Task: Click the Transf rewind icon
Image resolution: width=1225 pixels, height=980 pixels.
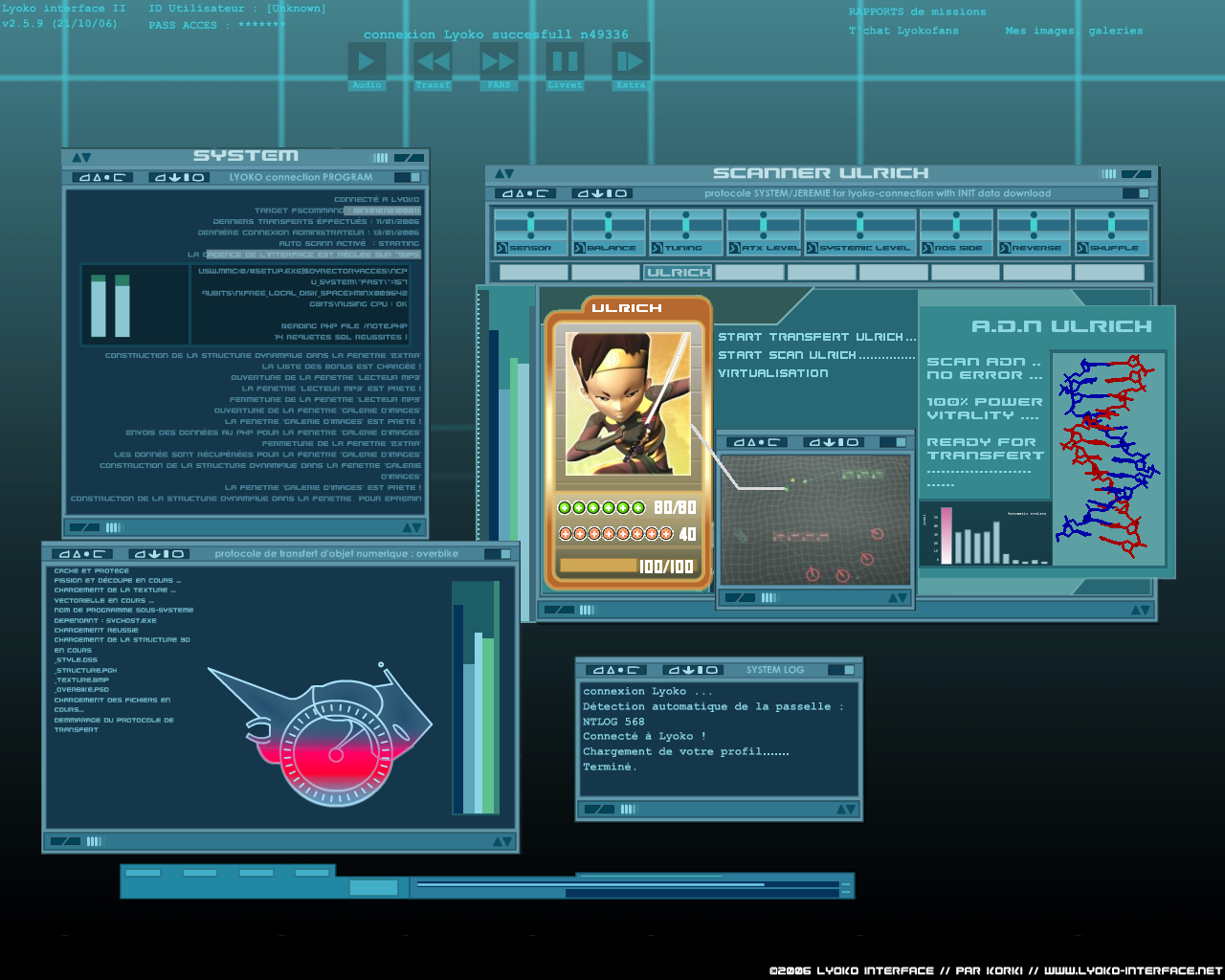Action: [x=433, y=62]
